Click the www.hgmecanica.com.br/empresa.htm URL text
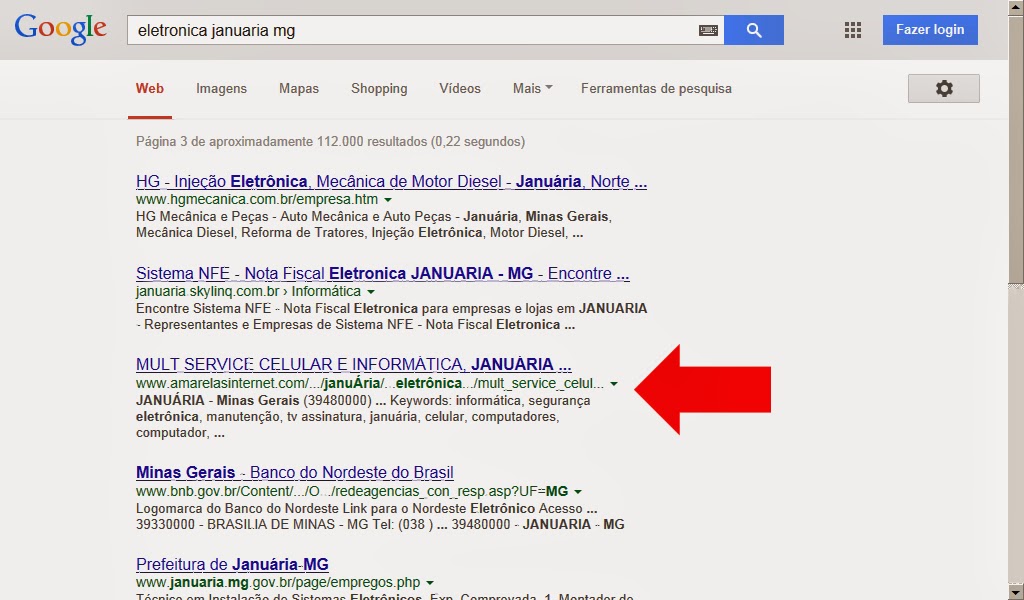1024x600 pixels. (257, 199)
